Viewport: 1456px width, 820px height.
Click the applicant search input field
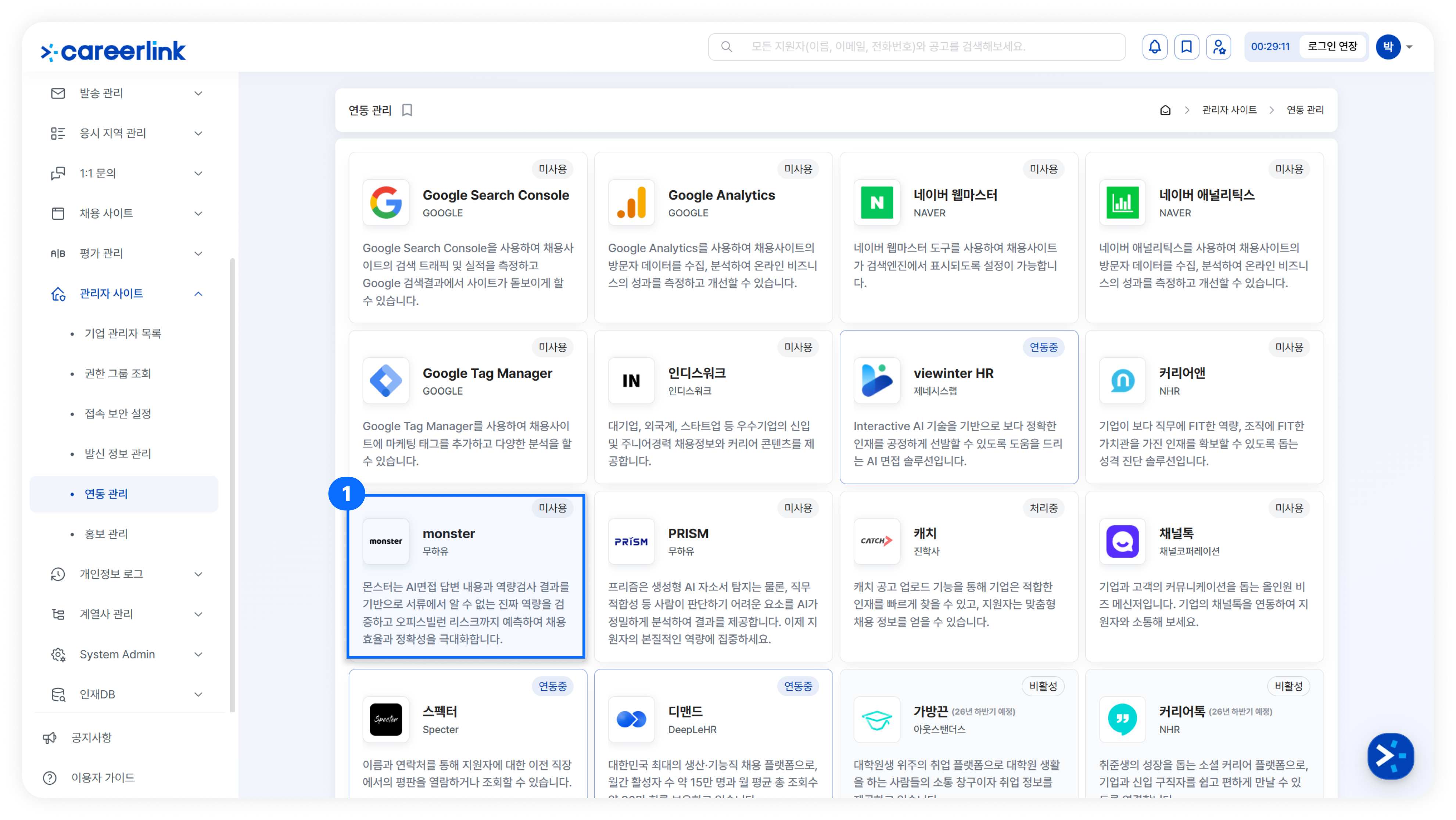(x=917, y=46)
